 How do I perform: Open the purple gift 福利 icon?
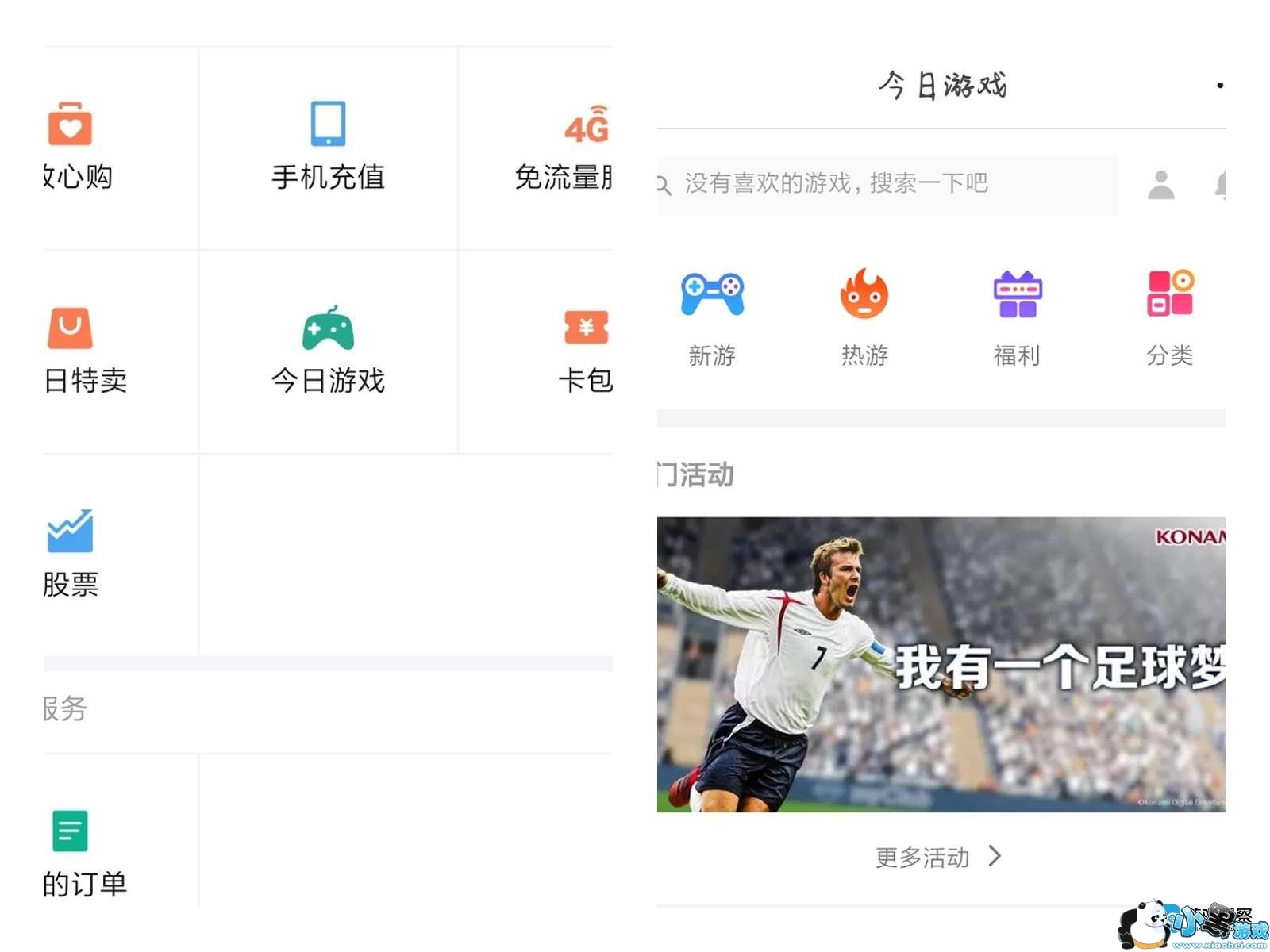[1018, 294]
